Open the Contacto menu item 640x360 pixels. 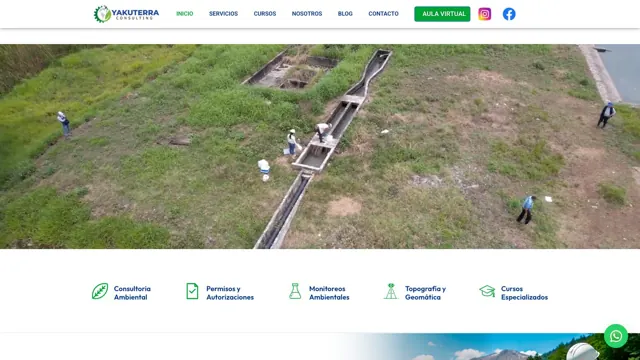coord(383,14)
